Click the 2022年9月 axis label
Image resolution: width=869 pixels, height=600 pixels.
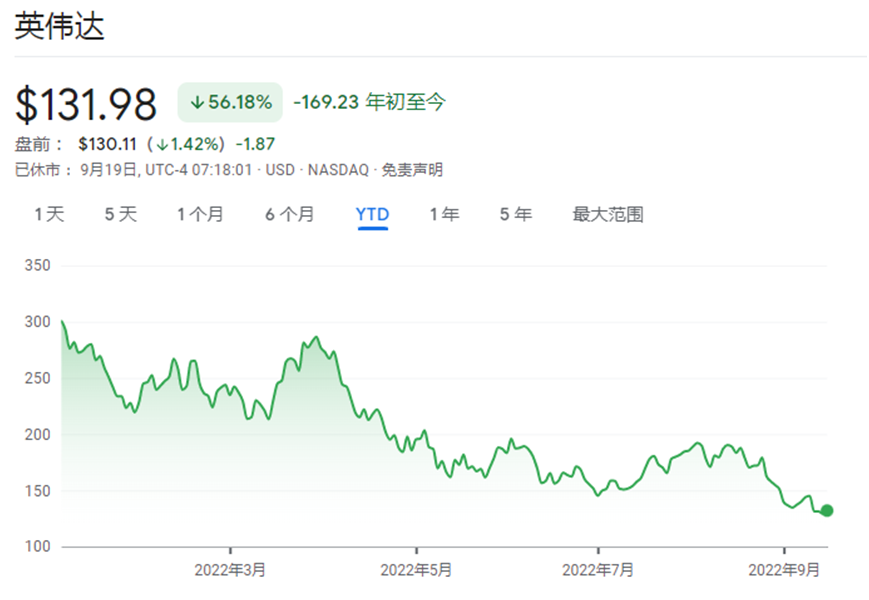point(784,570)
